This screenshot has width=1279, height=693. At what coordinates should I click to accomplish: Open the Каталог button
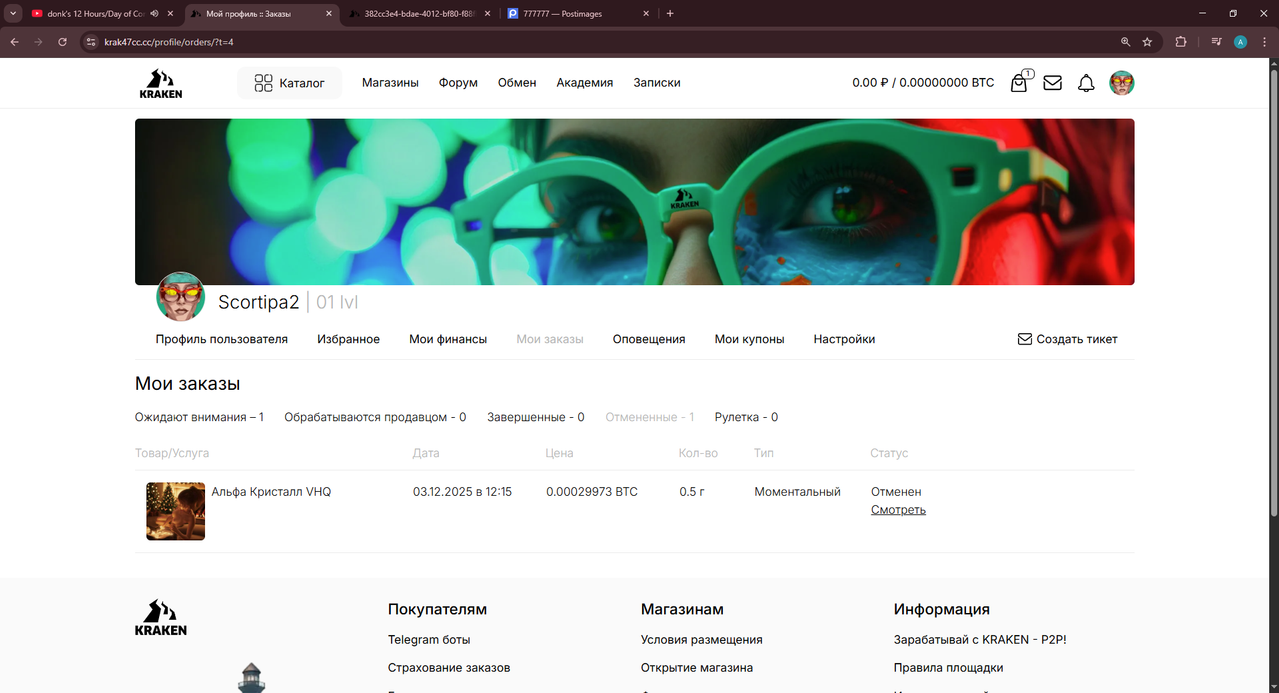click(289, 83)
